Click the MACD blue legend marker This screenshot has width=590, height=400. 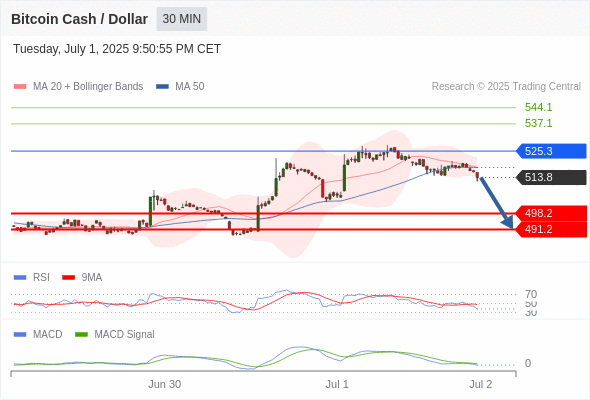click(20, 335)
